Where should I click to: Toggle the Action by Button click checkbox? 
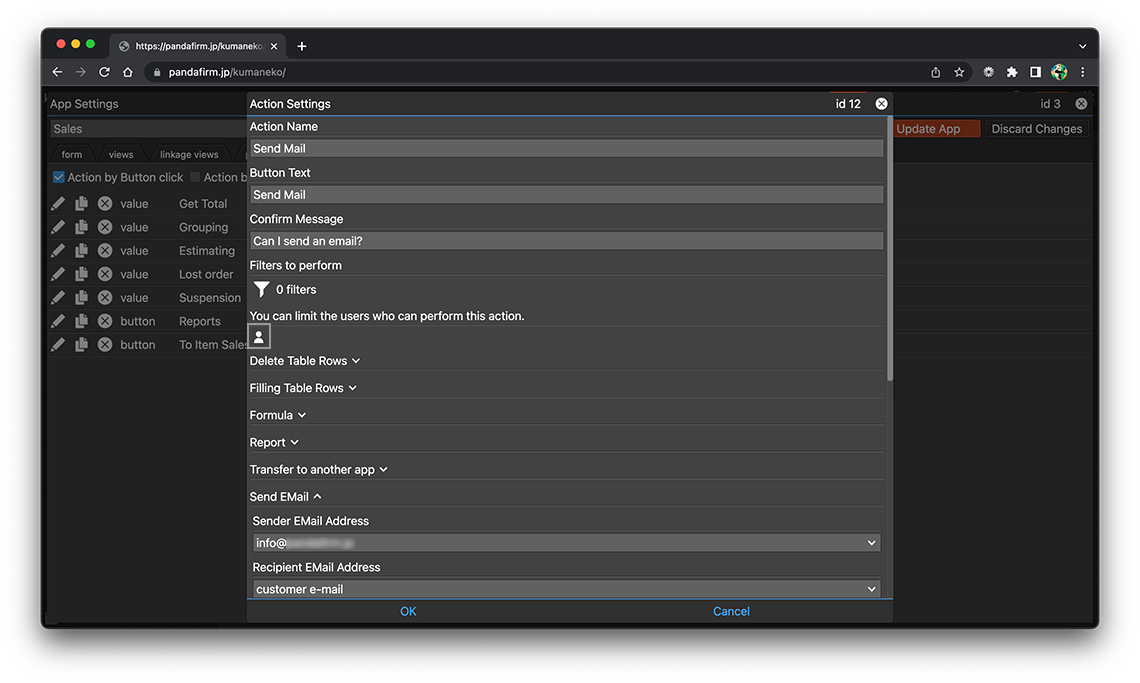coord(59,178)
